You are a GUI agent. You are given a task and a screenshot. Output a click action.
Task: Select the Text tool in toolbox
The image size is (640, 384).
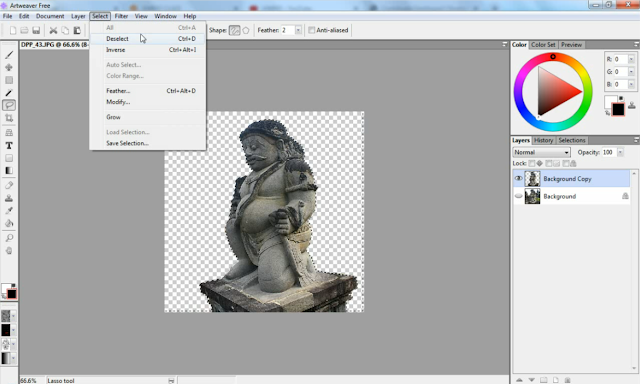[x=9, y=145]
